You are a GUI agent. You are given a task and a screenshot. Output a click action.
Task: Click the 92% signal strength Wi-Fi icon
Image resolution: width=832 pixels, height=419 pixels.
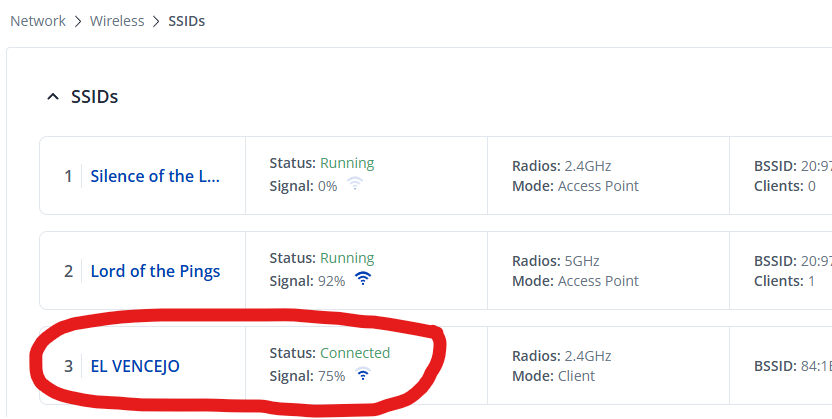363,280
